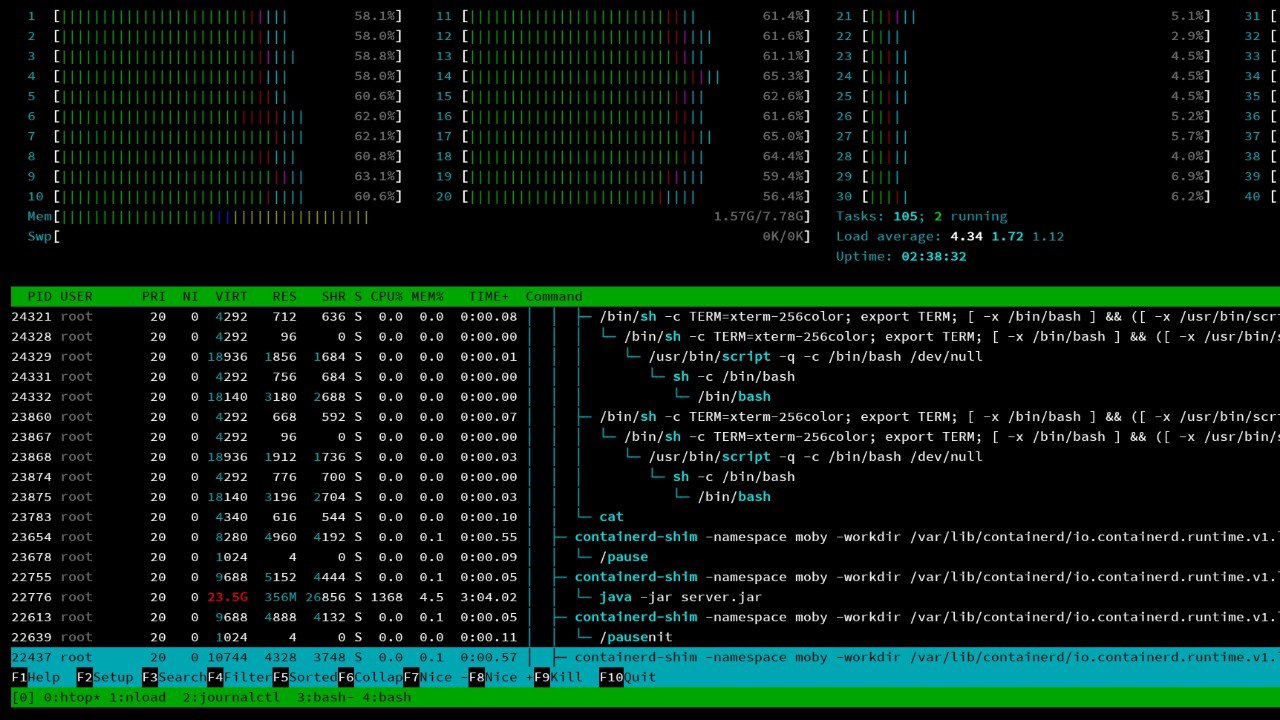Sort by PID column header
Viewport: 1280px width, 720px height.
(39, 297)
